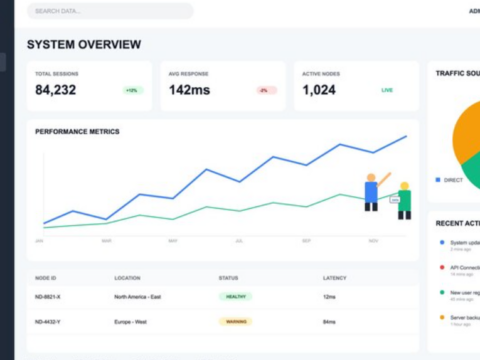Click the +12% green badge

pos(133,90)
